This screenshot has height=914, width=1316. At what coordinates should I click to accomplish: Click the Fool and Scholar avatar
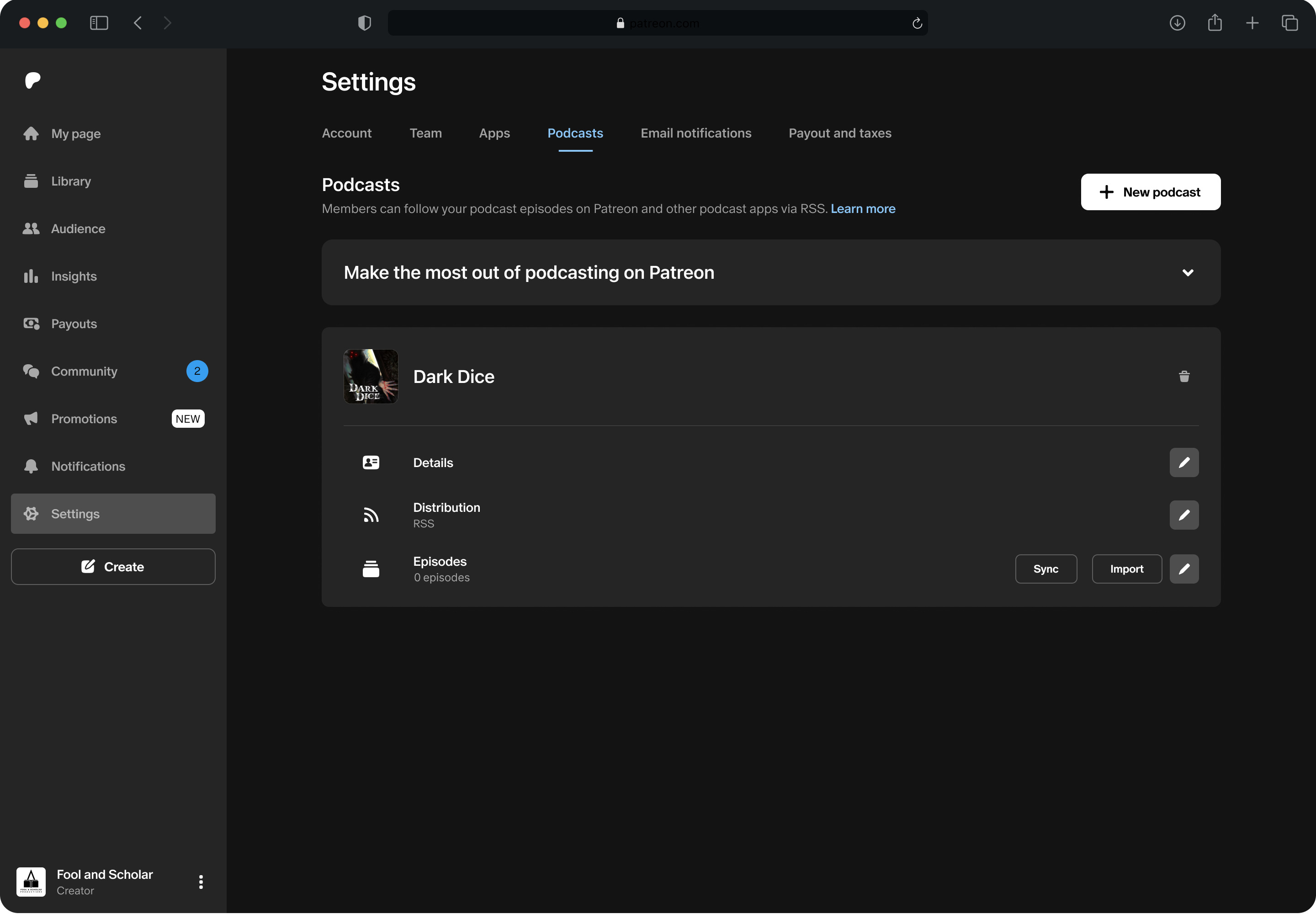pos(31,882)
